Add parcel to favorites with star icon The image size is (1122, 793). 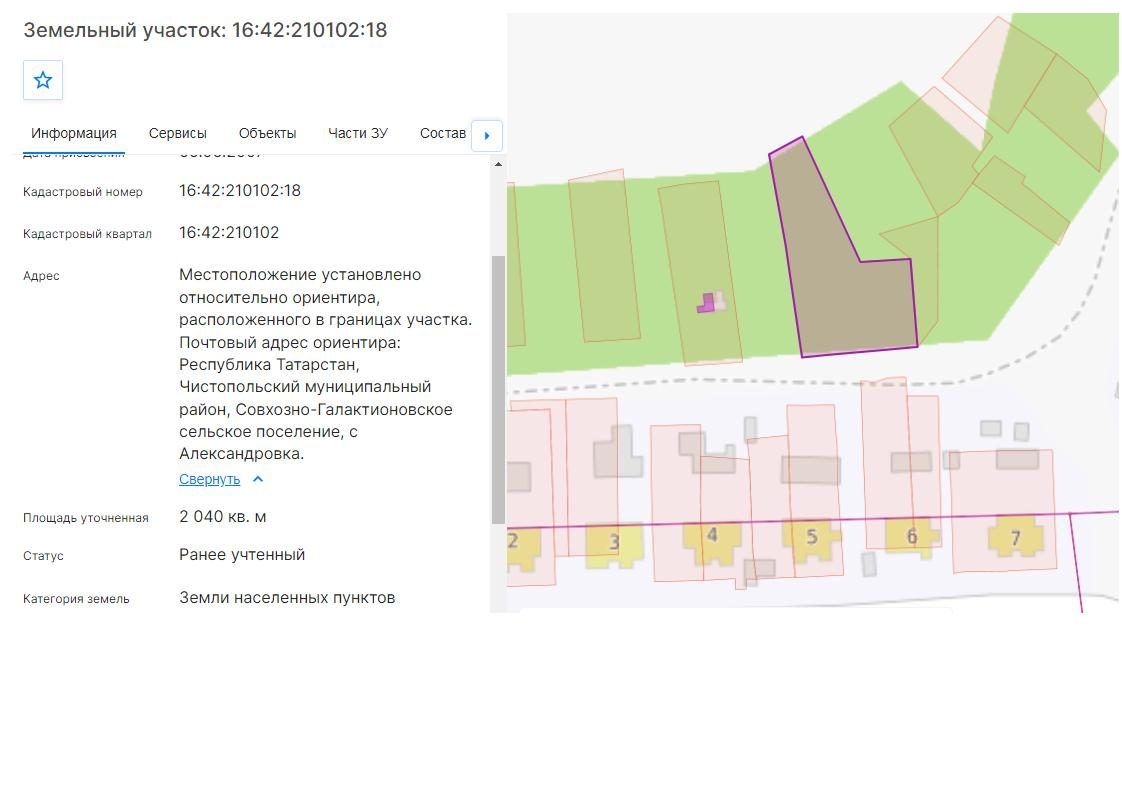43,80
